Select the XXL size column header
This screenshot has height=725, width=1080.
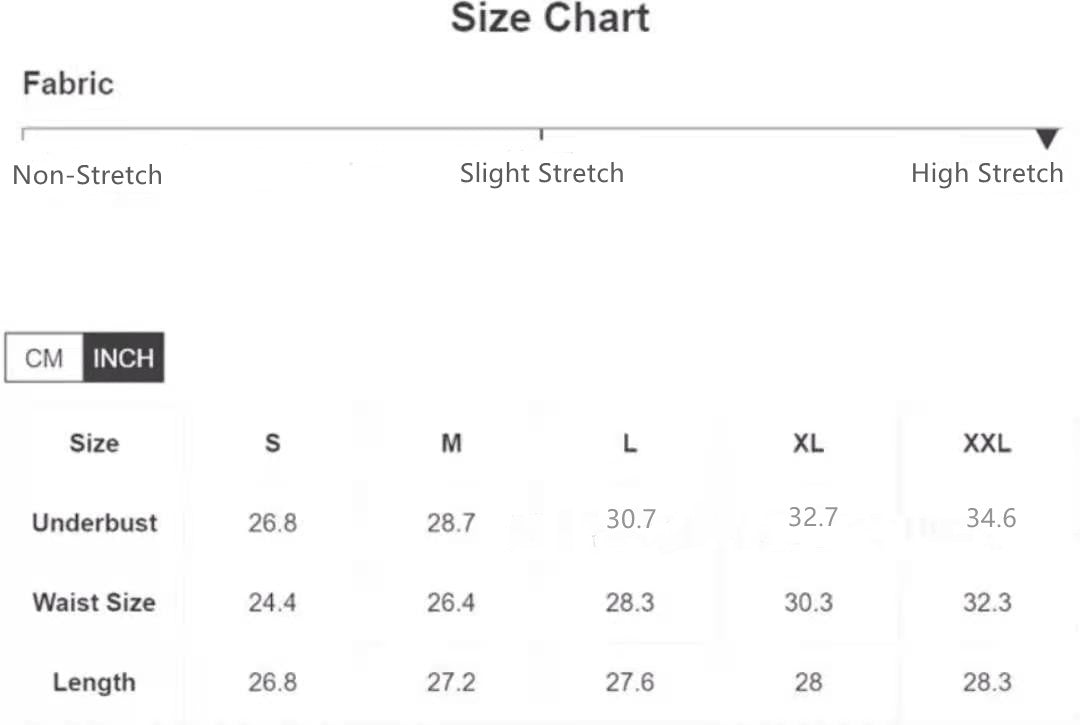click(x=987, y=443)
